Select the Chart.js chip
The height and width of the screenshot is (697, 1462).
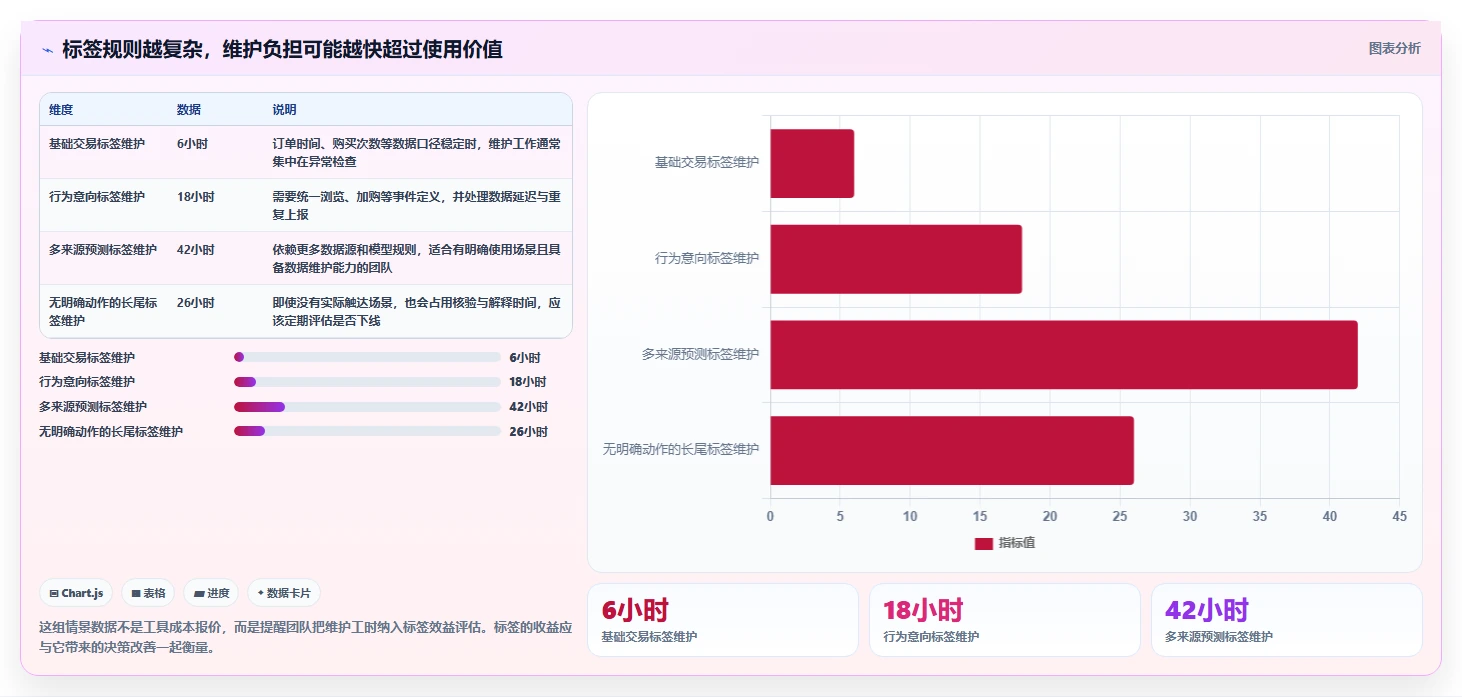pyautogui.click(x=77, y=593)
